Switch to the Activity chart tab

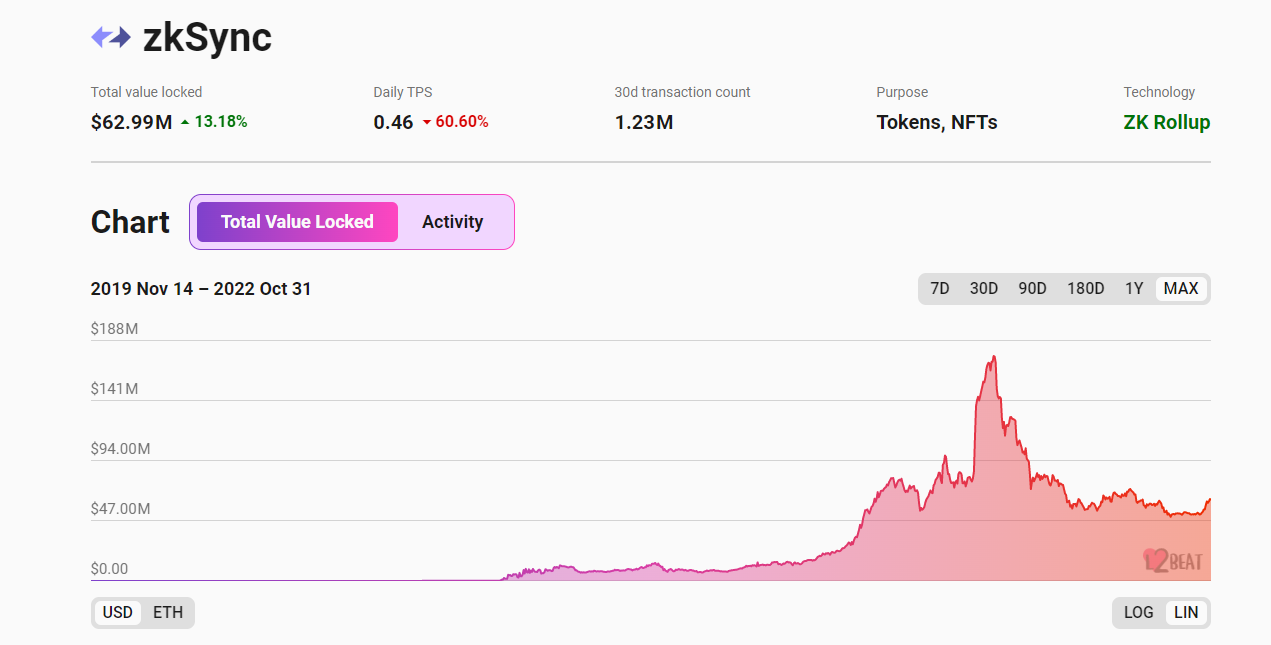coord(452,222)
